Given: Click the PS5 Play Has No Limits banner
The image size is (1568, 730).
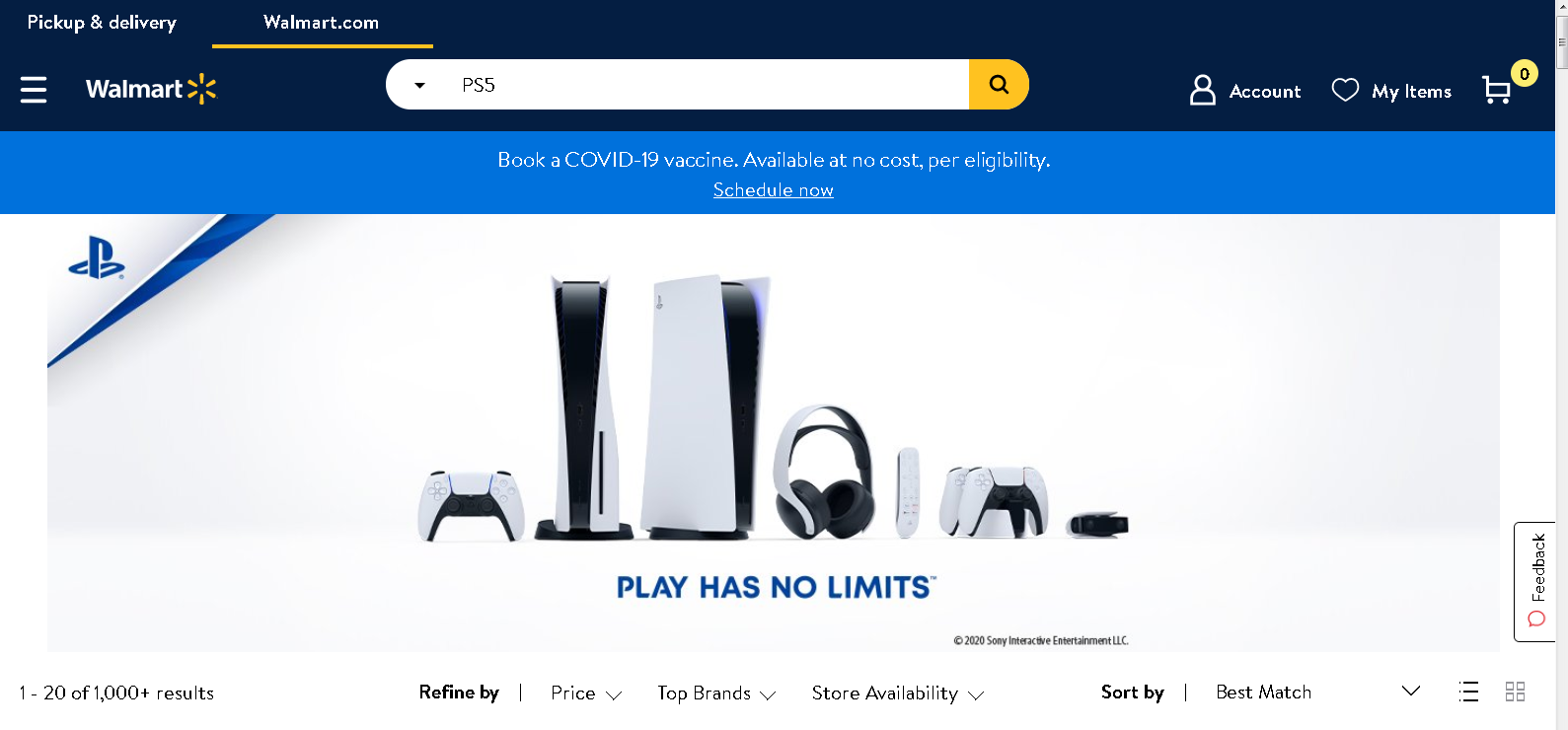Looking at the screenshot, I should point(774,433).
